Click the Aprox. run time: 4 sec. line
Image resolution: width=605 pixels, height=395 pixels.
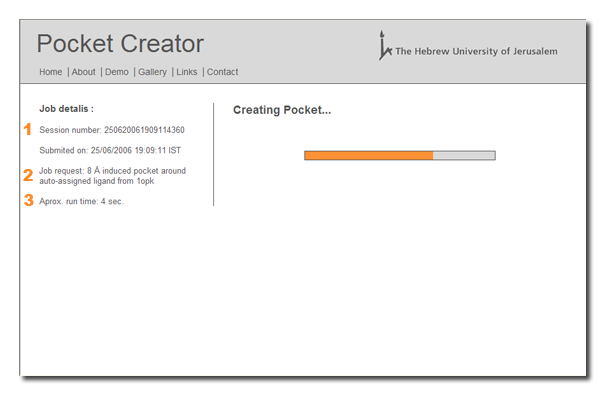click(81, 201)
